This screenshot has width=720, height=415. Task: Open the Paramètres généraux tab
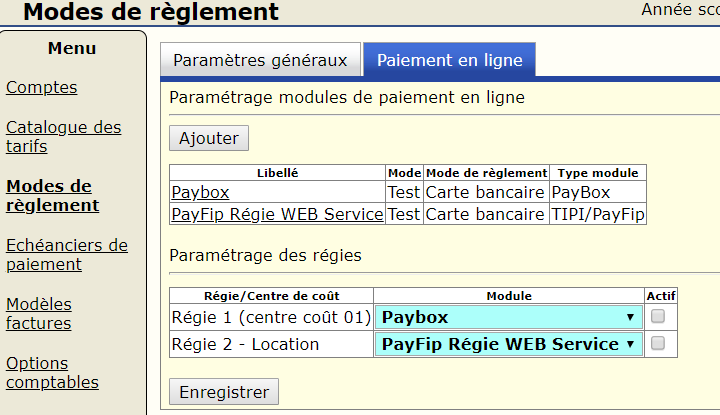click(260, 60)
